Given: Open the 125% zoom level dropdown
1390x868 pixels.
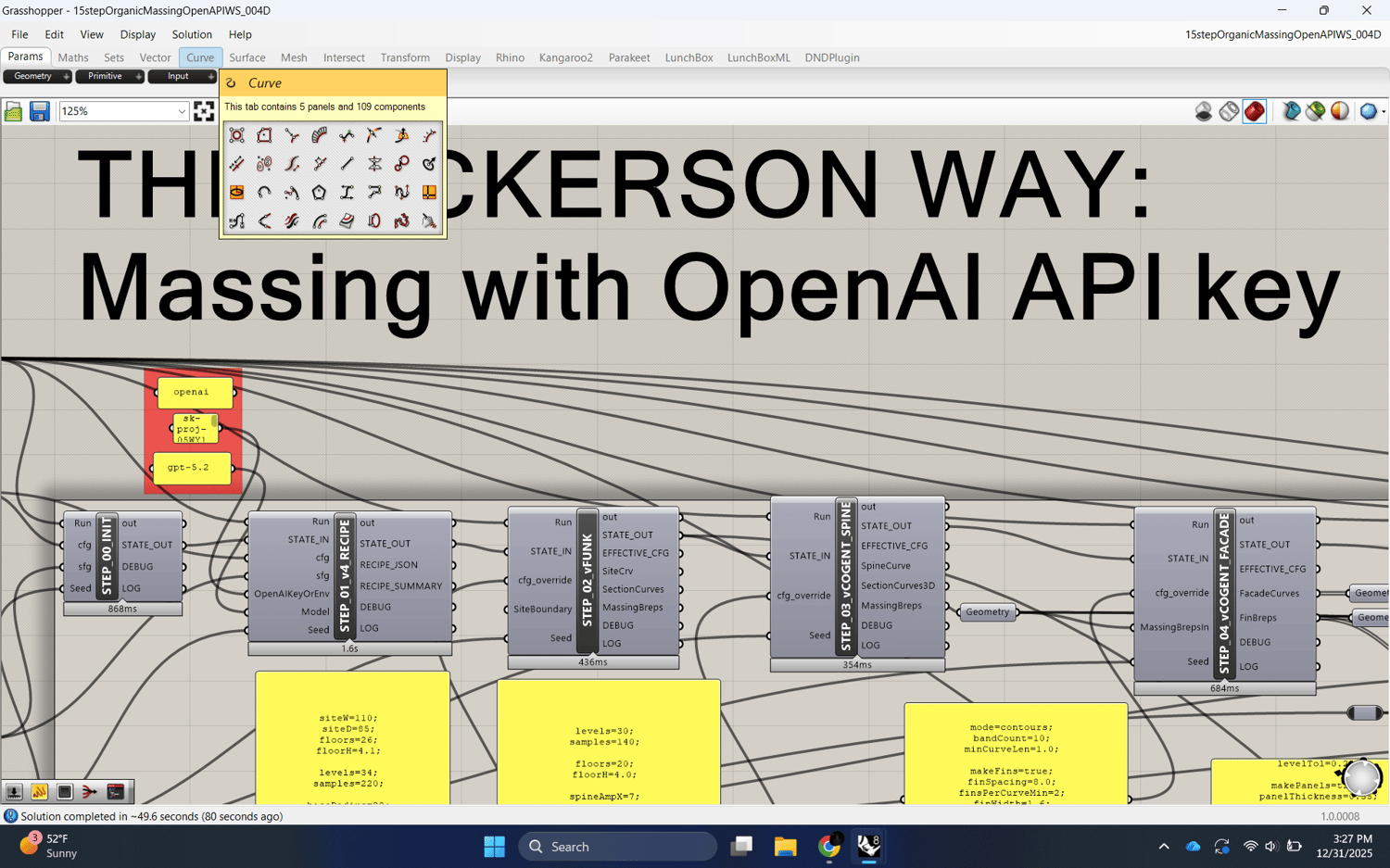Looking at the screenshot, I should (182, 111).
